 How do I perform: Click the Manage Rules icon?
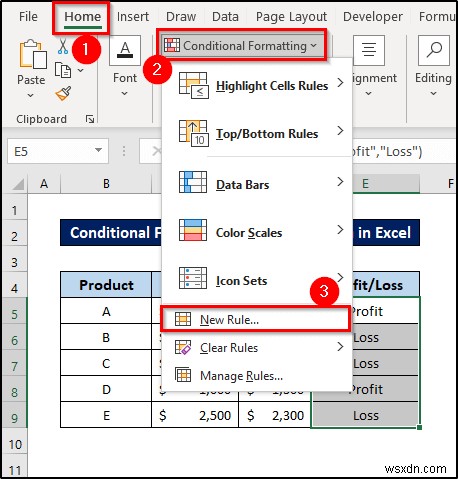click(x=183, y=375)
